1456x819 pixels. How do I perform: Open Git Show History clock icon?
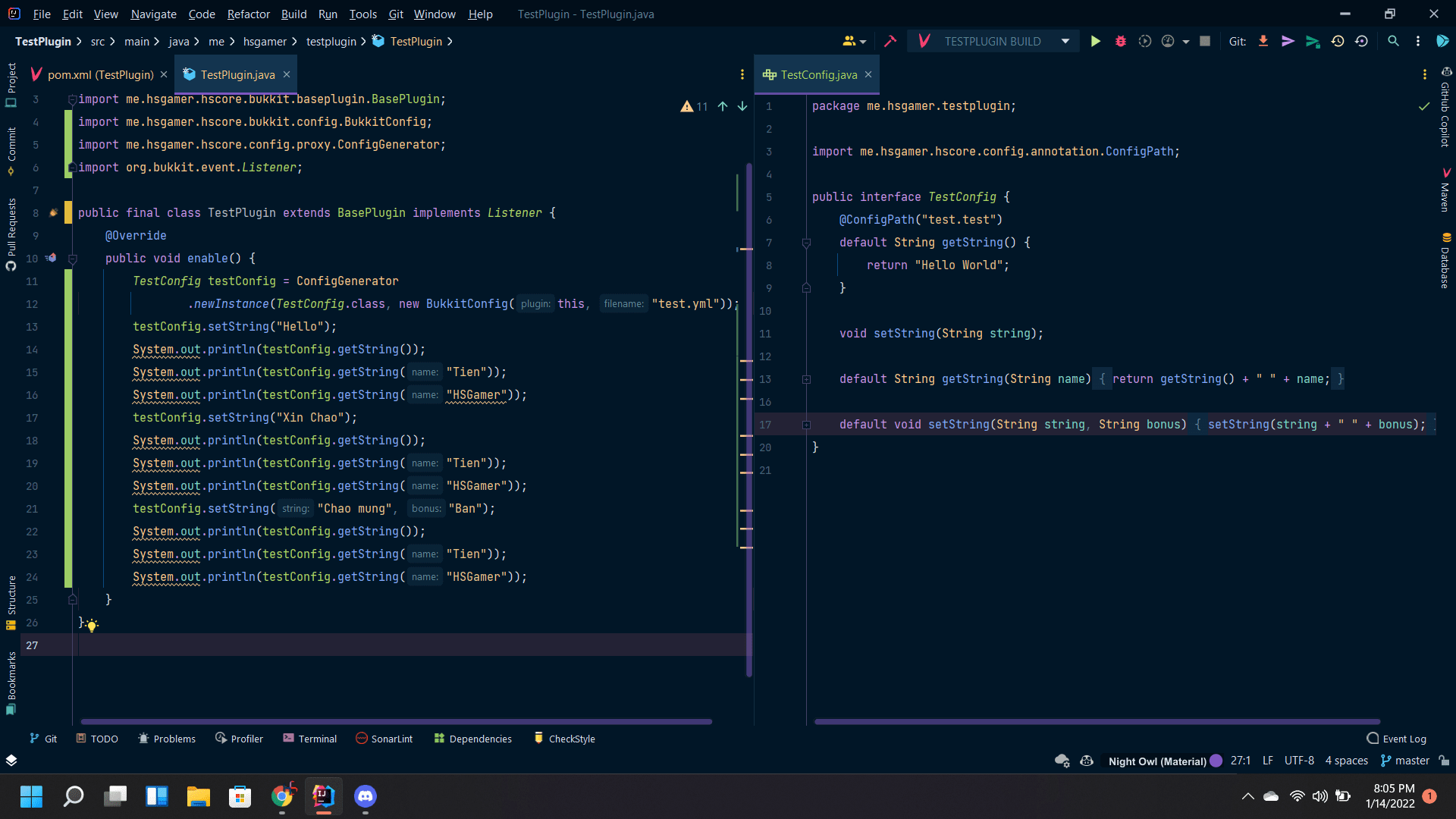tap(1338, 42)
